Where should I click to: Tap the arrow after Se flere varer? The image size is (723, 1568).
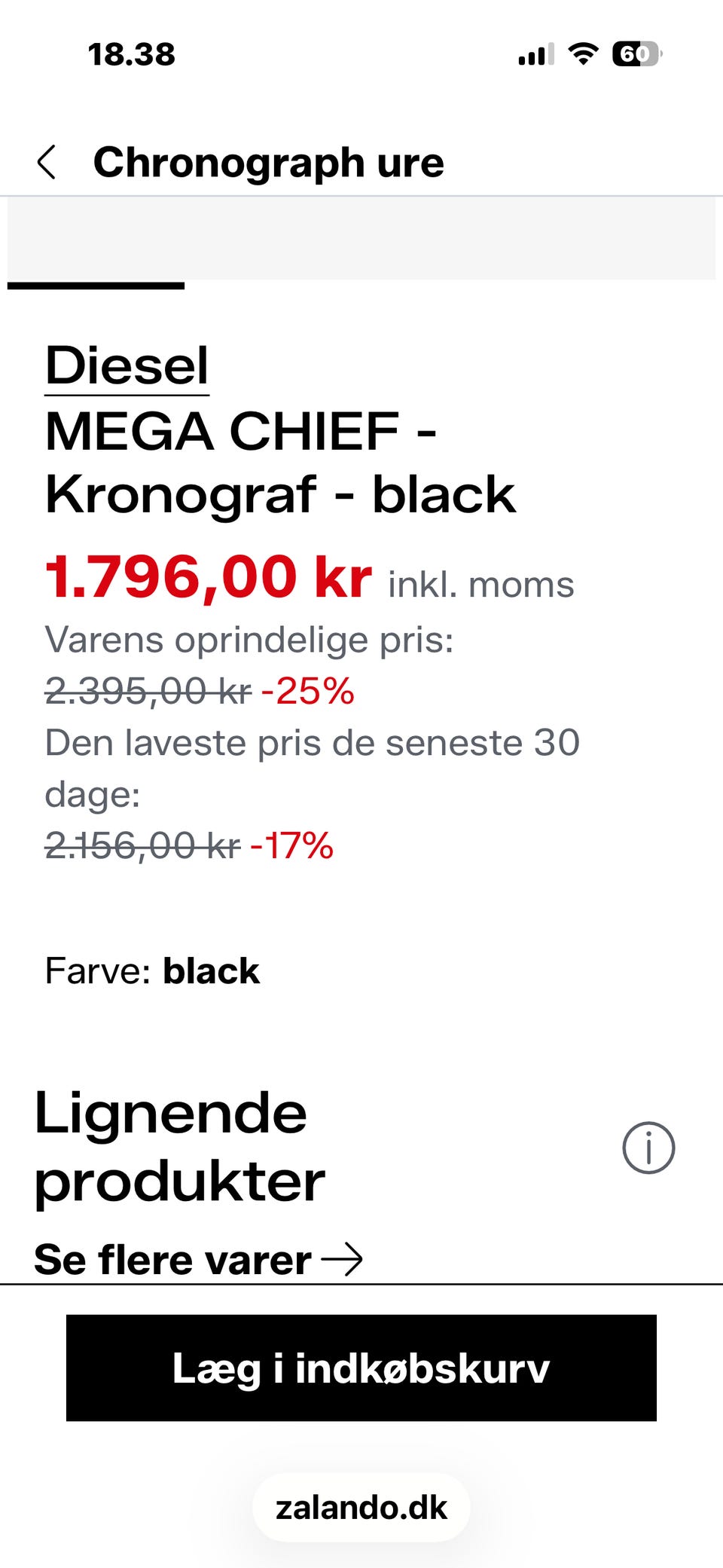pyautogui.click(x=342, y=1259)
